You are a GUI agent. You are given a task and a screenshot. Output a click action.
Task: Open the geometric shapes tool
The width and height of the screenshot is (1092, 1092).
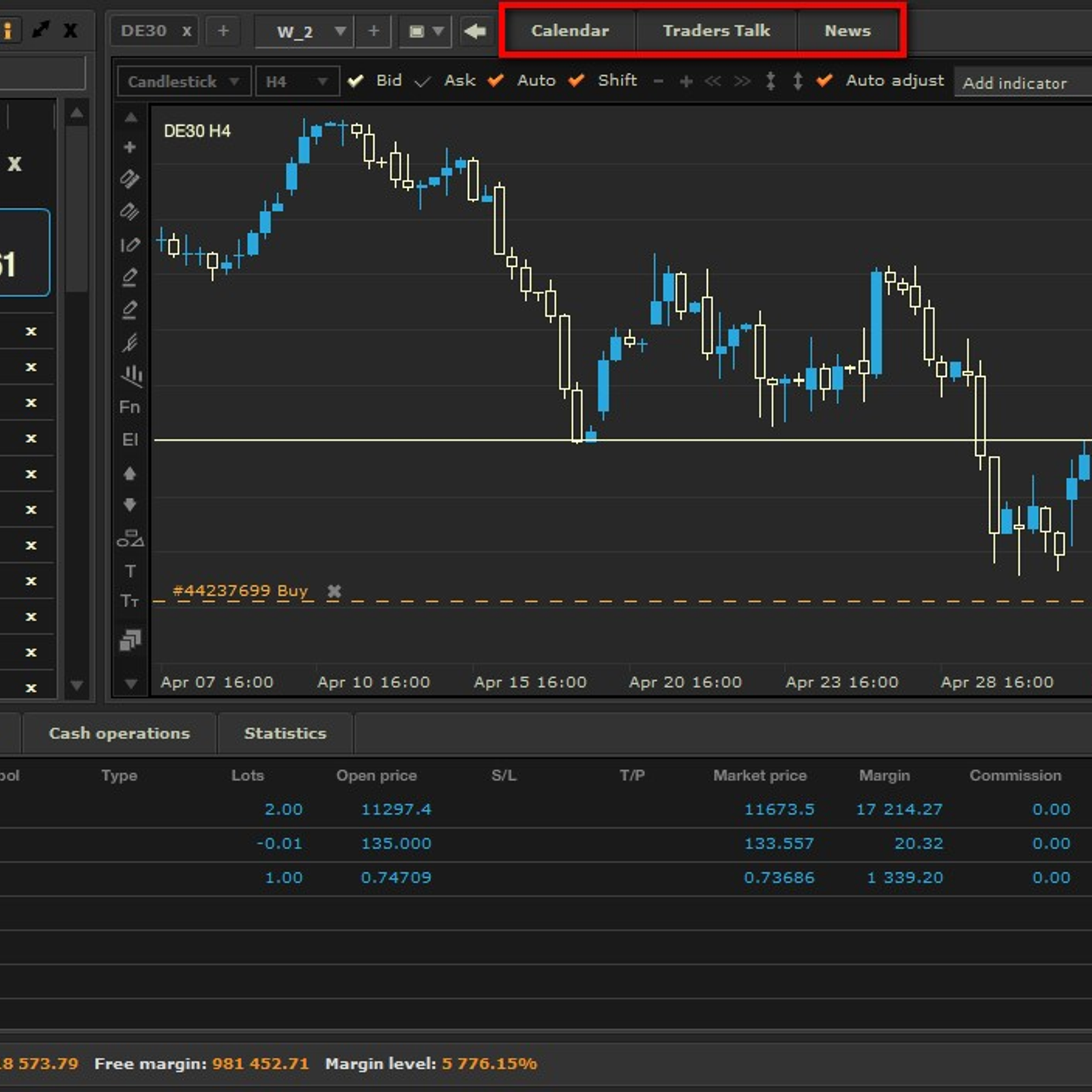coord(130,538)
